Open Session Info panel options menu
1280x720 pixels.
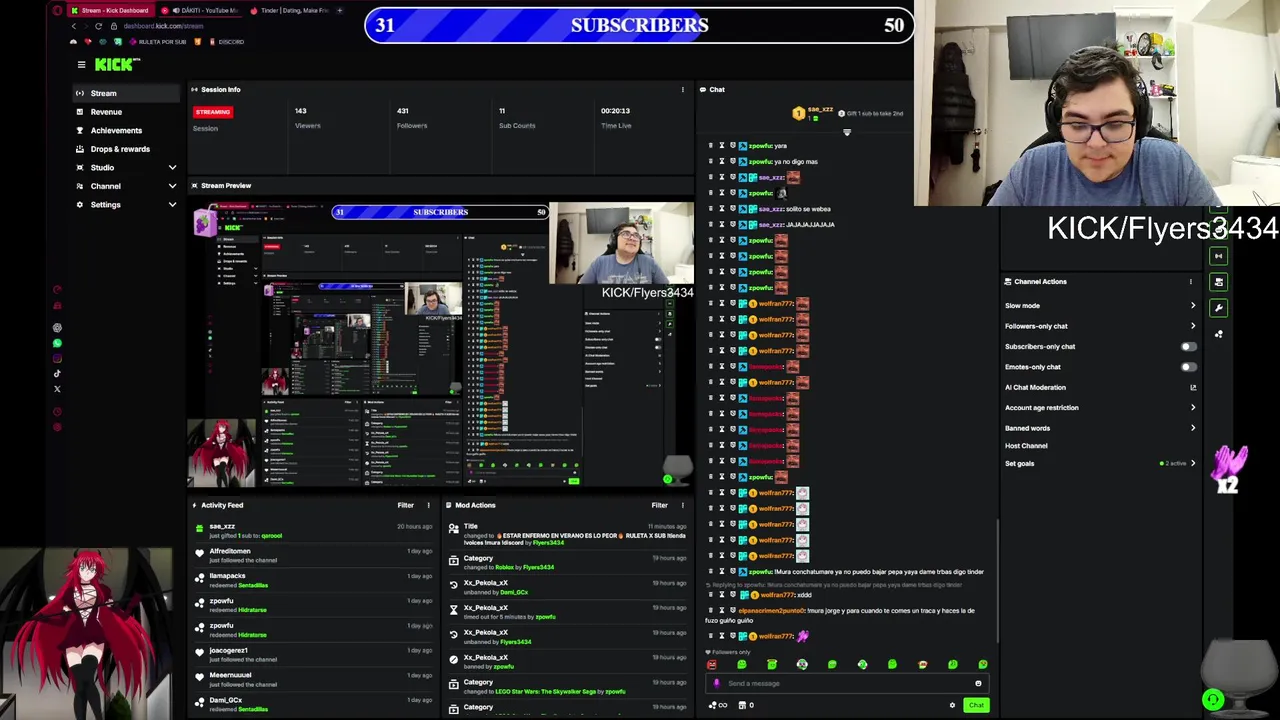683,90
